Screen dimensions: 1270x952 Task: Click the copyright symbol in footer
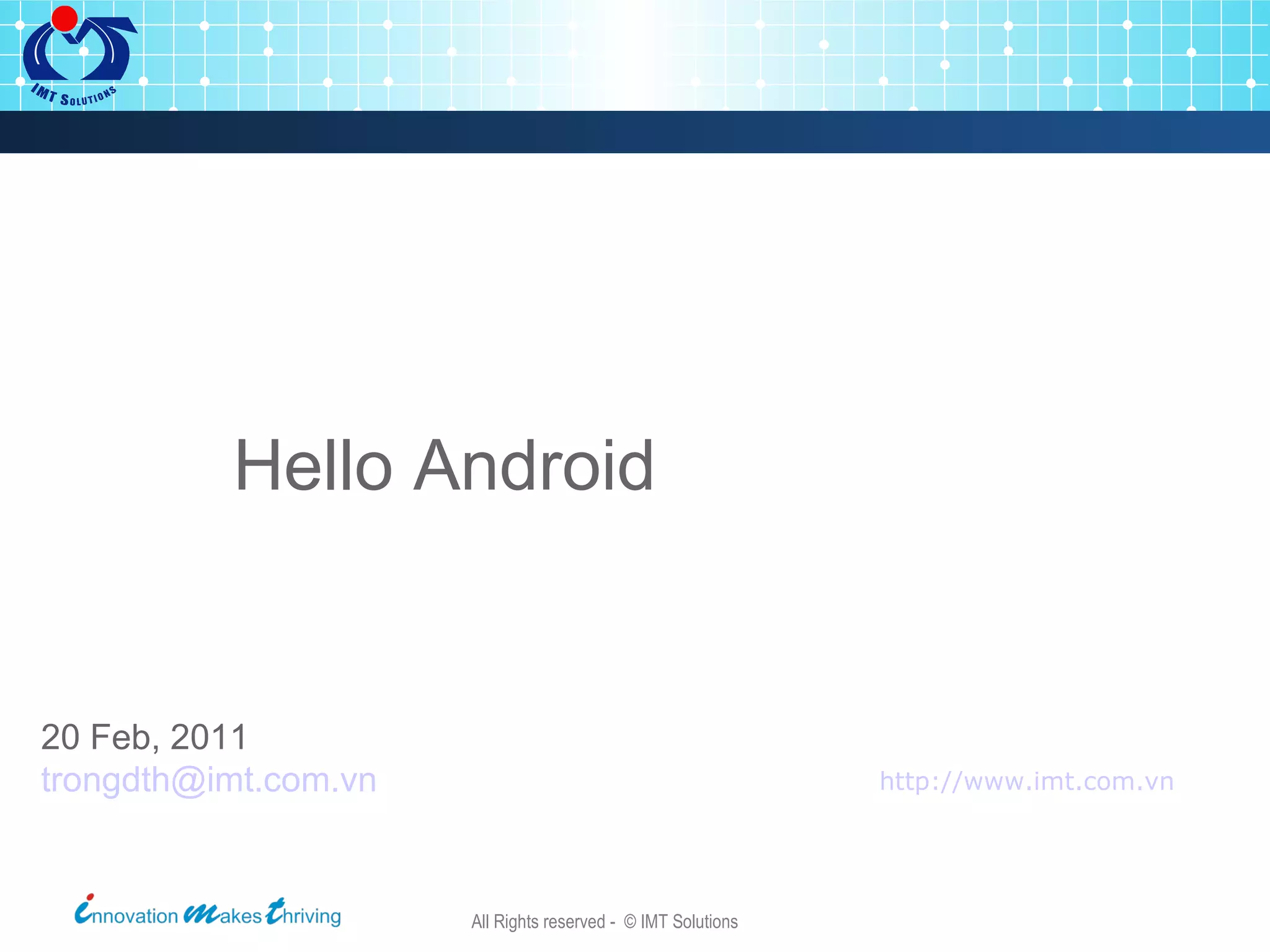click(x=629, y=922)
